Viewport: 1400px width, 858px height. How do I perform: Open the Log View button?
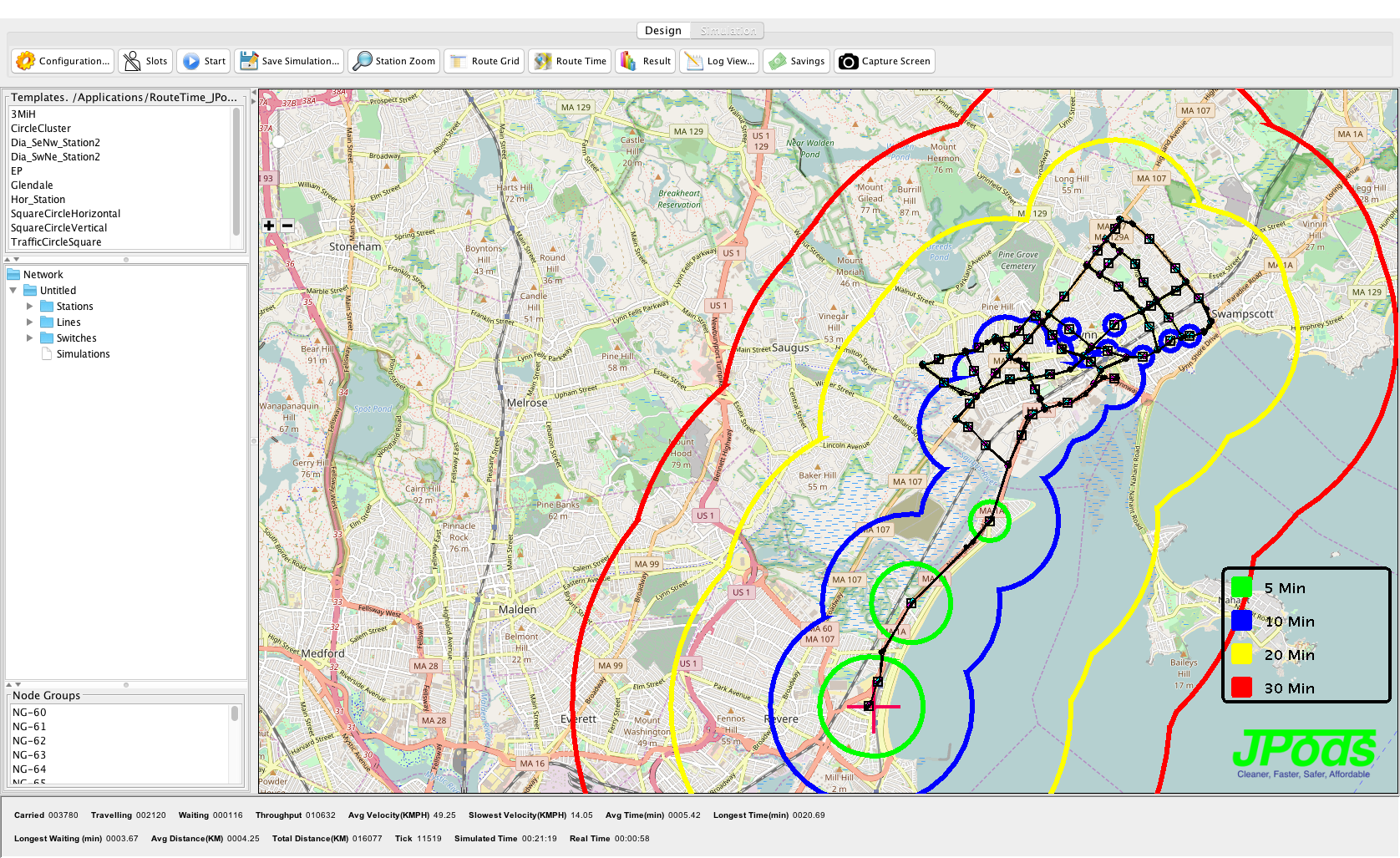[x=720, y=61]
